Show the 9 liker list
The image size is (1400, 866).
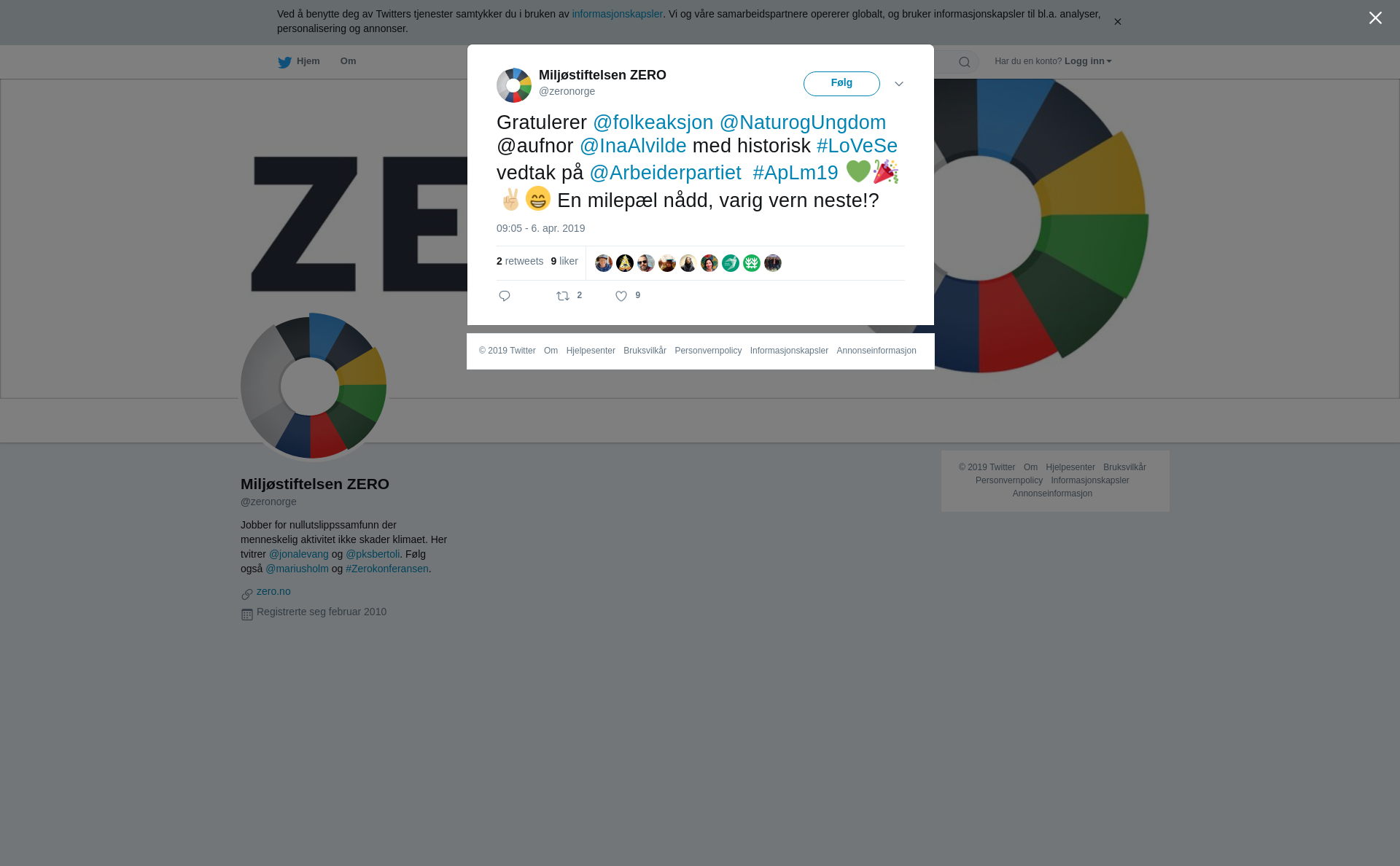point(564,261)
